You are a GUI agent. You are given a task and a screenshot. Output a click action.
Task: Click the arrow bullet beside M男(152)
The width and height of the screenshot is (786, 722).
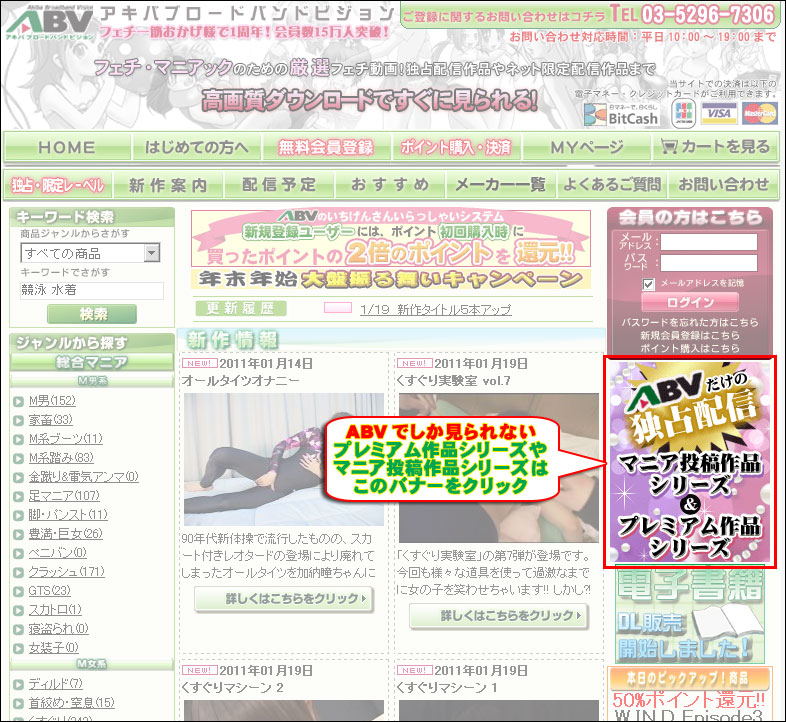click(19, 402)
